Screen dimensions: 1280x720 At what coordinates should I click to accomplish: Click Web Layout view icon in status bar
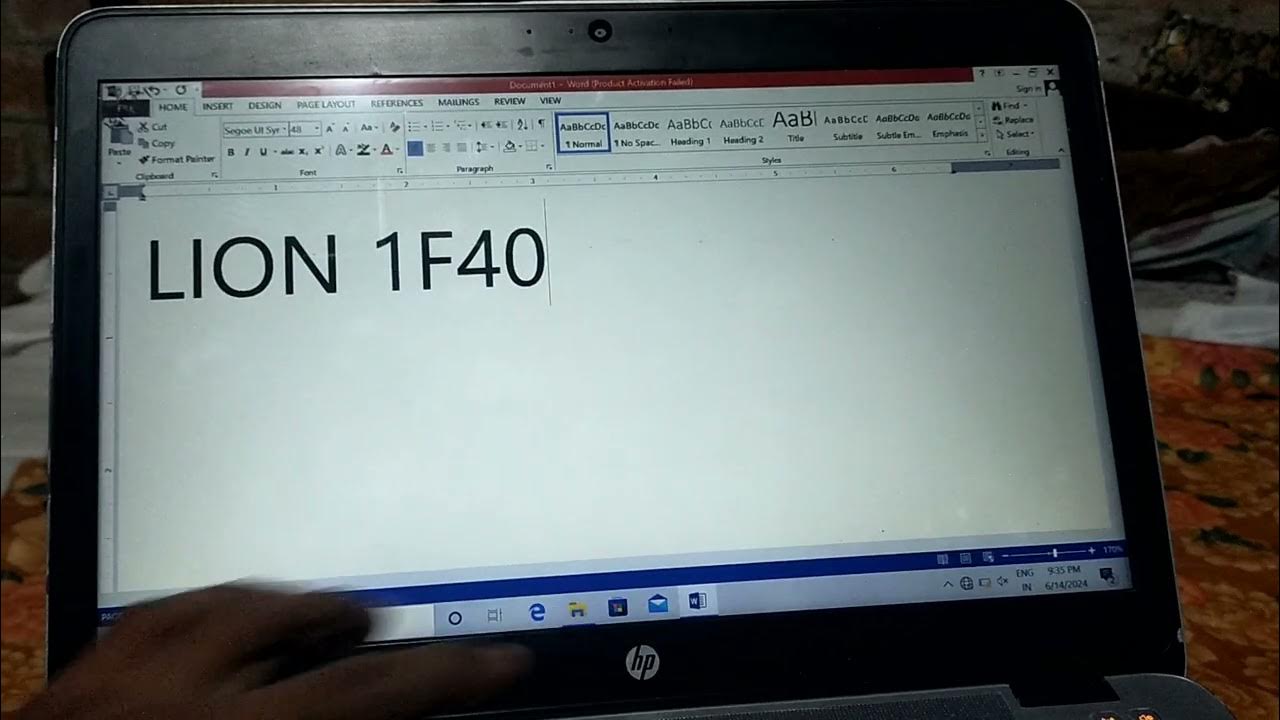click(x=988, y=557)
